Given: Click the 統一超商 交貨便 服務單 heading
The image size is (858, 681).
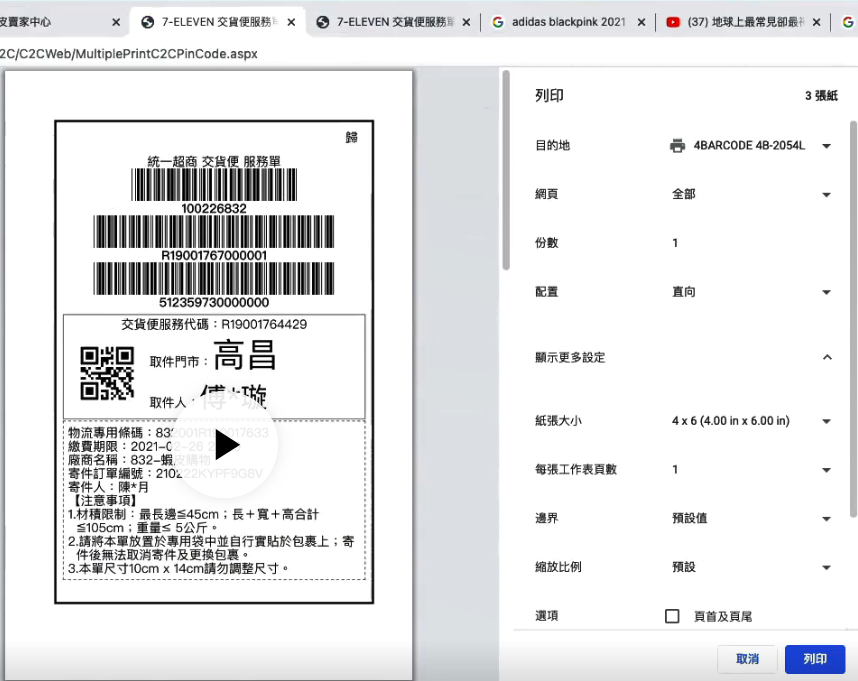Looking at the screenshot, I should pyautogui.click(x=214, y=161).
